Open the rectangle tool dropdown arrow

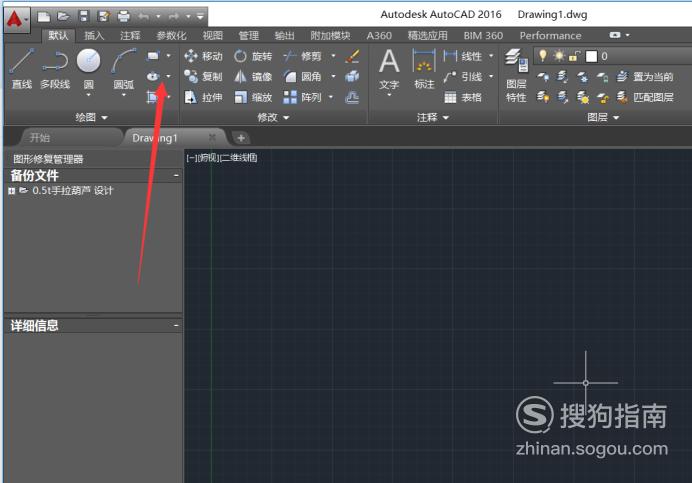pos(168,56)
